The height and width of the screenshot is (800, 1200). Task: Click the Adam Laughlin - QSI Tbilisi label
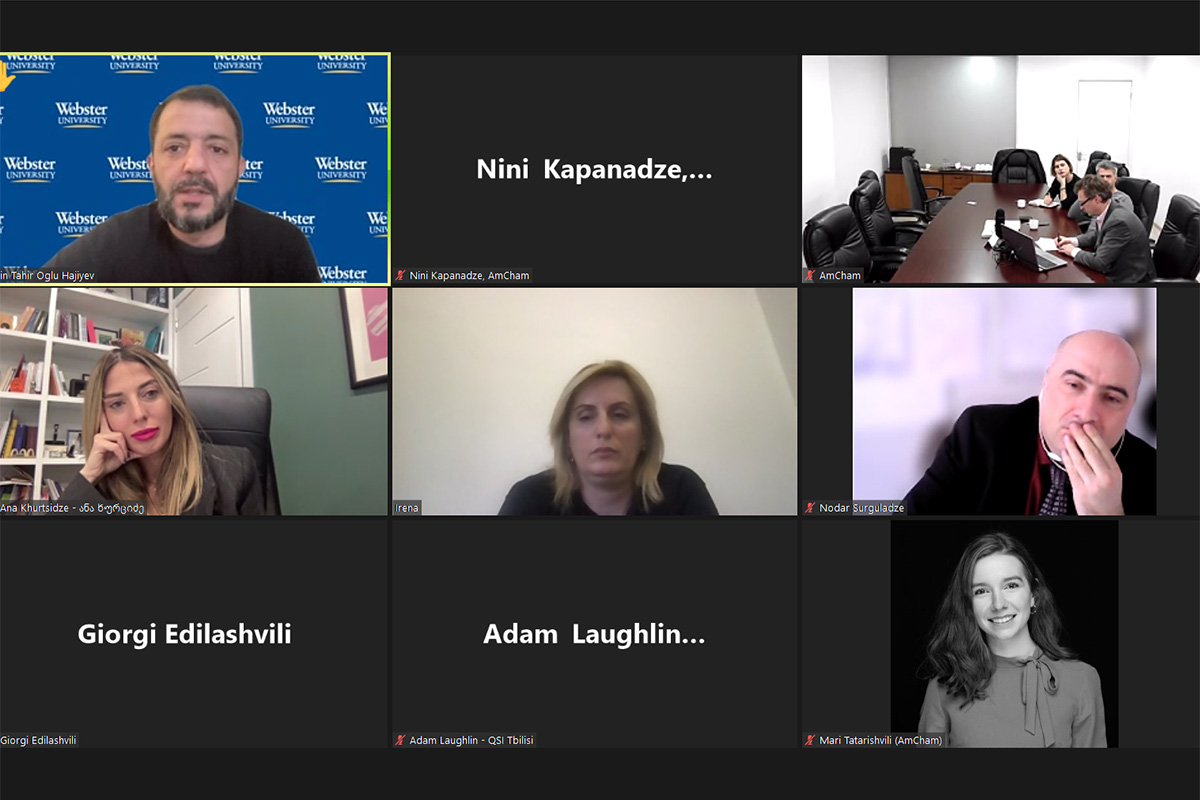tap(472, 740)
